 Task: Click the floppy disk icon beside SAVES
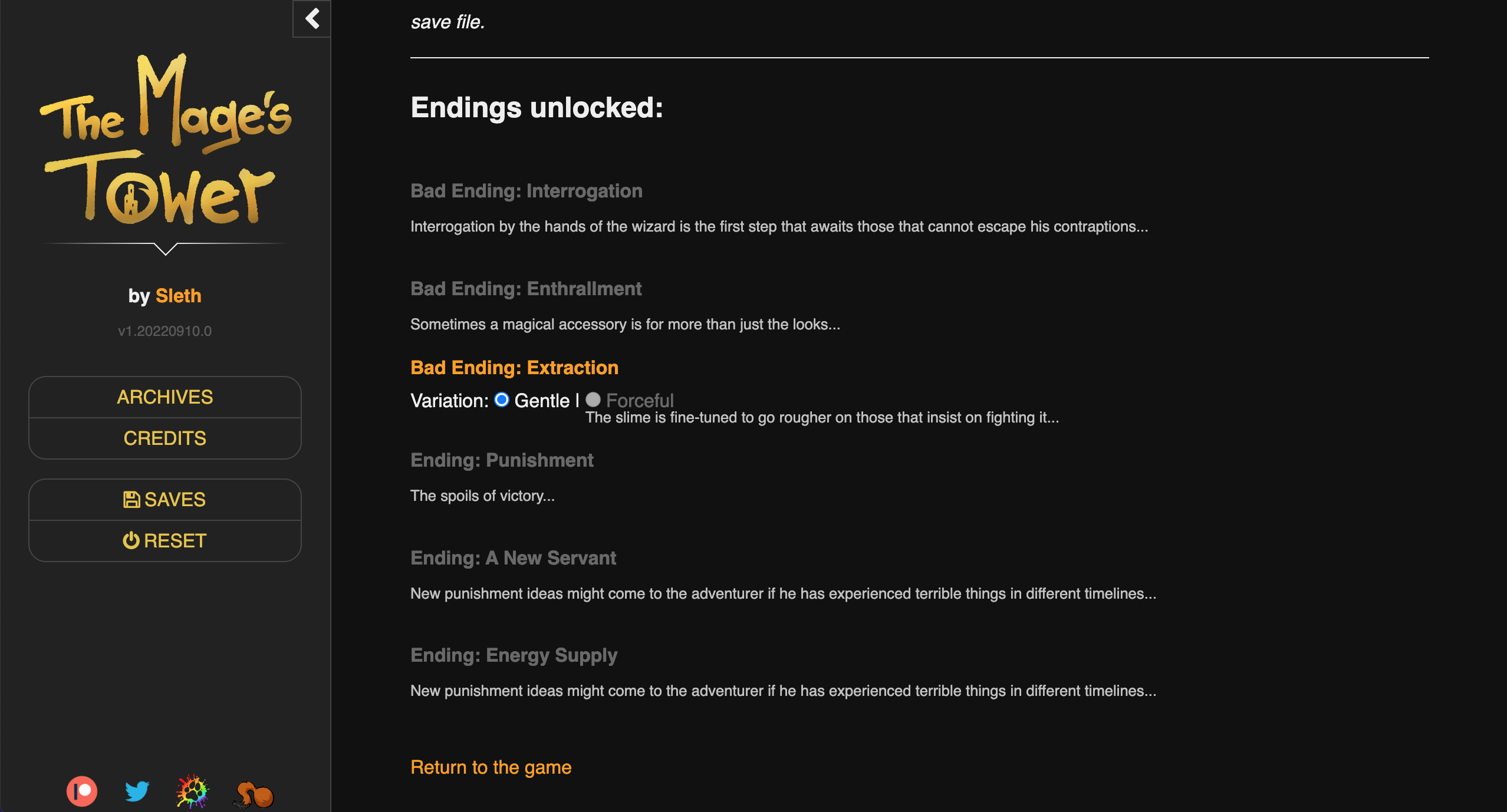point(131,500)
